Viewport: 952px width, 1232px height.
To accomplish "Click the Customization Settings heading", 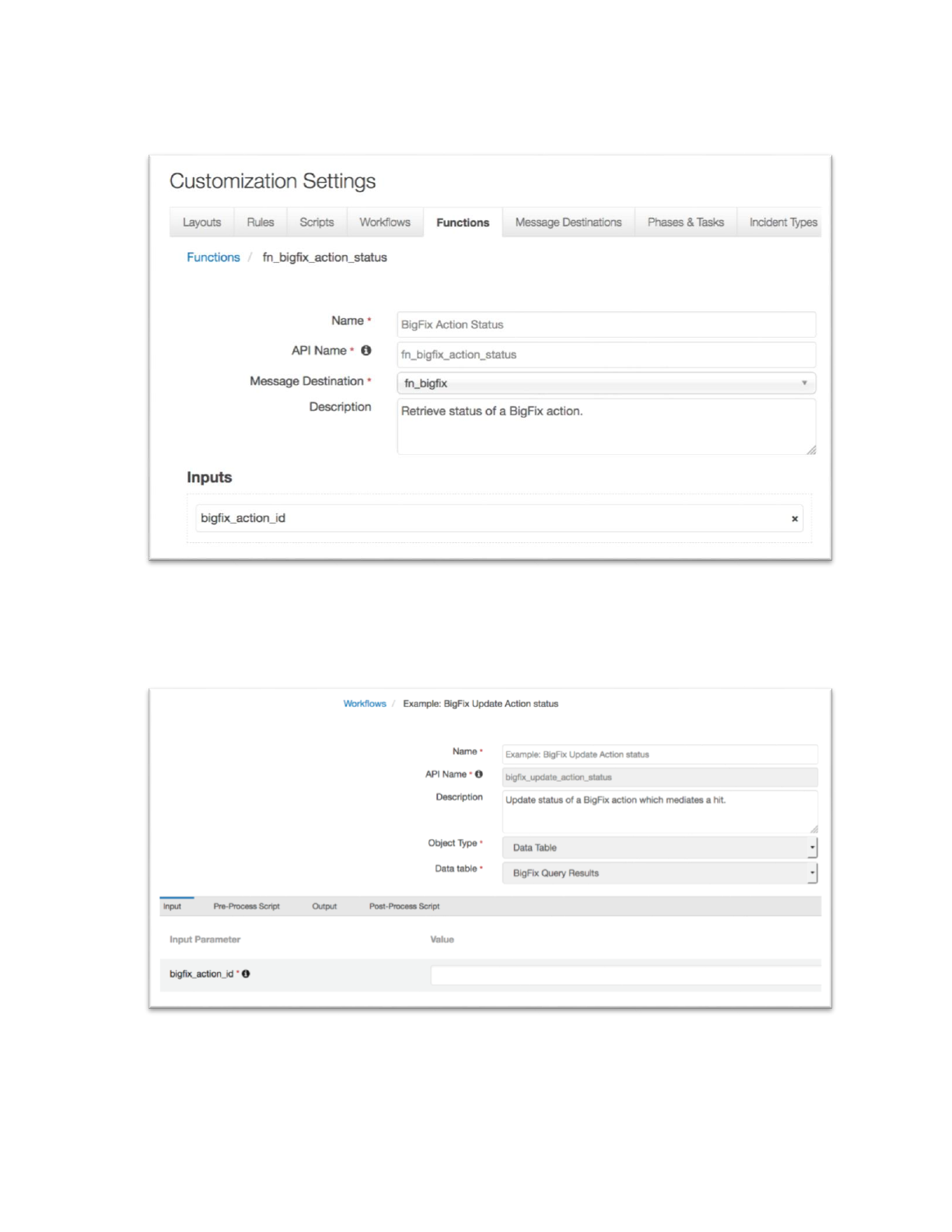I will [272, 181].
